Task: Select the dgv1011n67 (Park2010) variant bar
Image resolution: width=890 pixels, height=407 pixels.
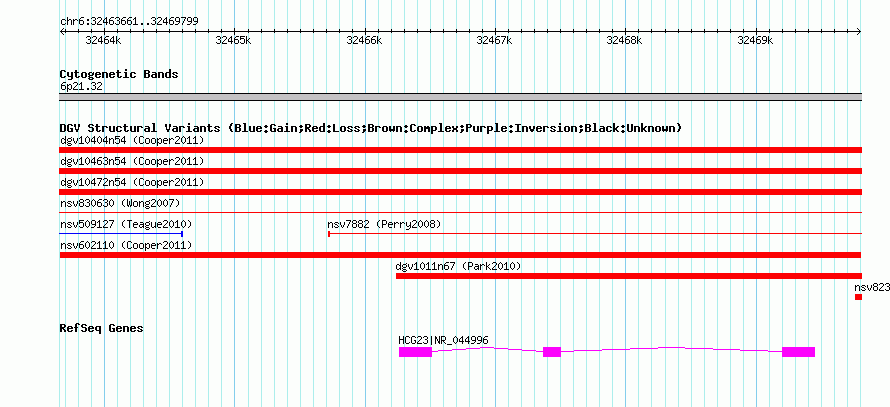Action: point(628,276)
